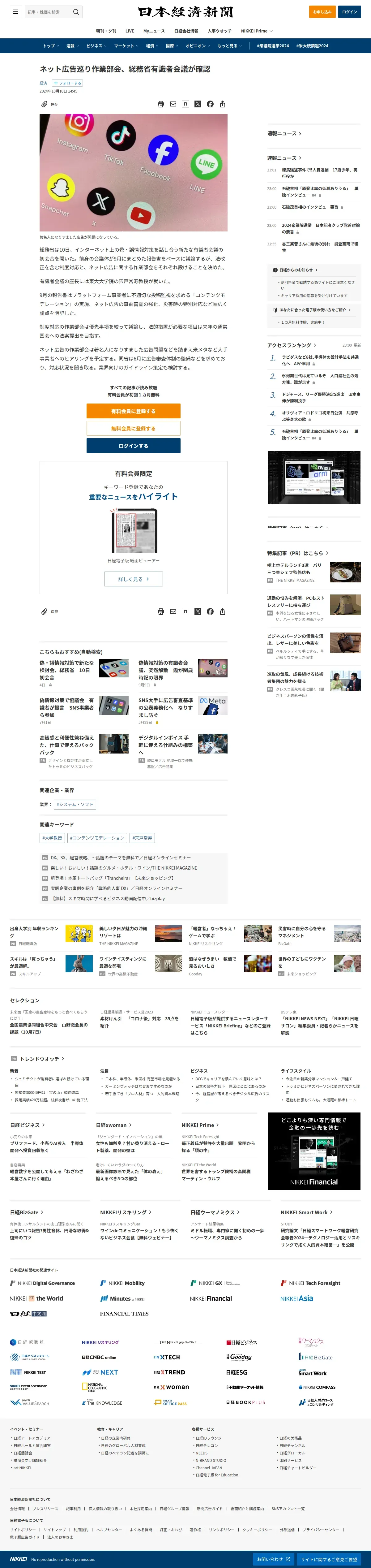The image size is (371, 1568).
Task: Click the お問い合わせ button in the footer
Action: click(x=273, y=1559)
